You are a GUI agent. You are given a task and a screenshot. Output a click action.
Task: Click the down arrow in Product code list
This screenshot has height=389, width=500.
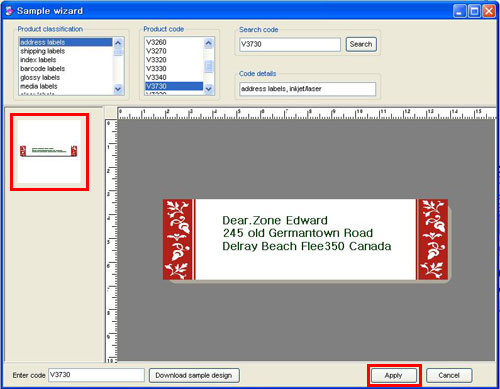tap(208, 89)
